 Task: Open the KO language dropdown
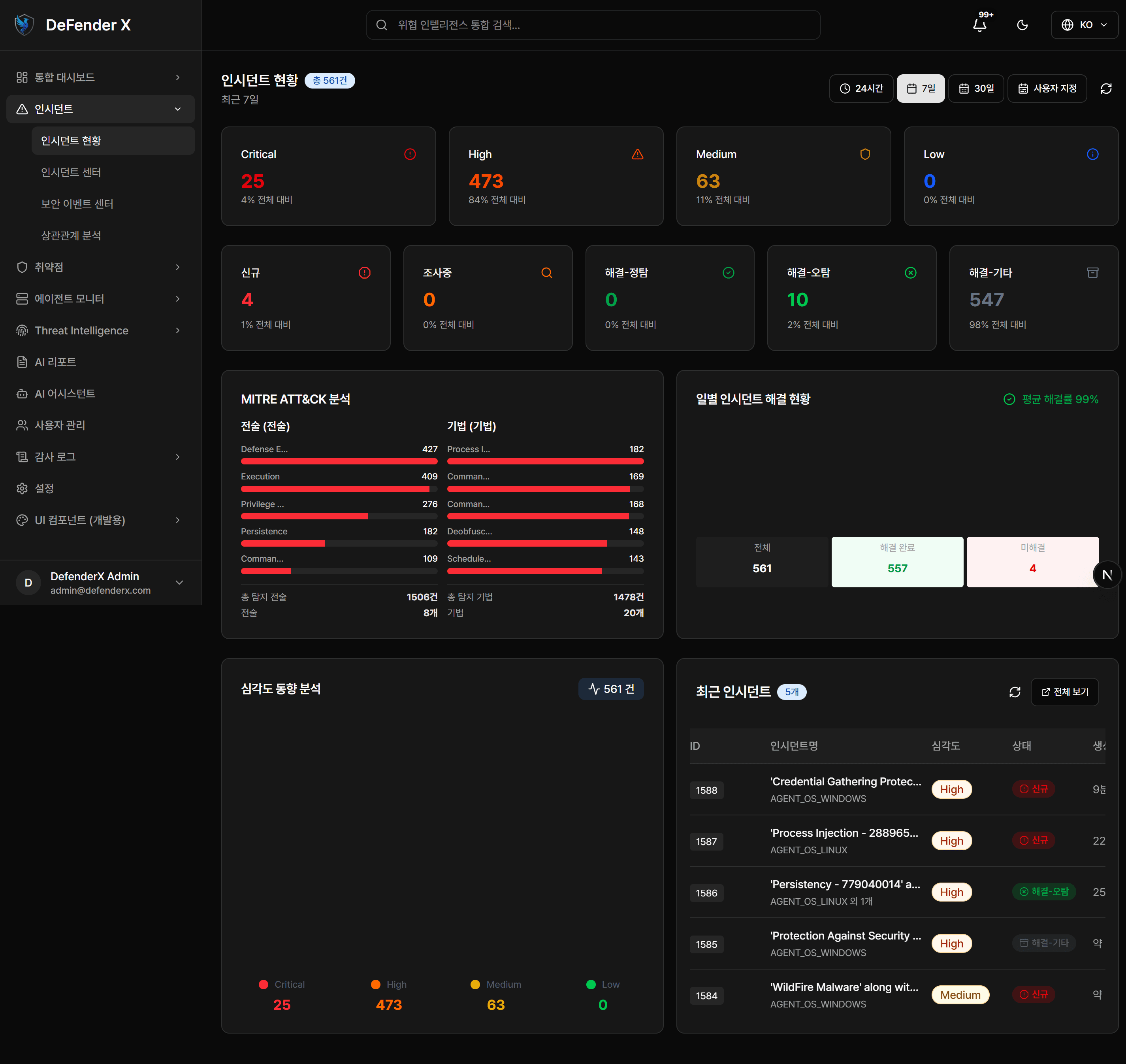tap(1084, 25)
